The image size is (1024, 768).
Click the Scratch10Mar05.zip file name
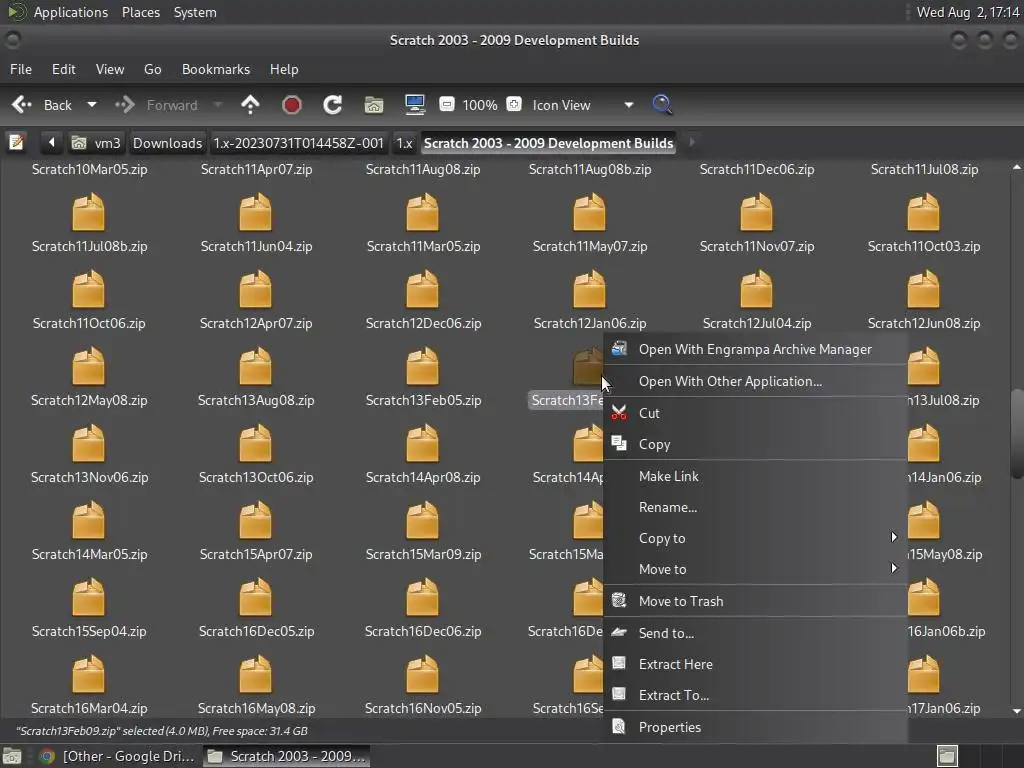(x=89, y=169)
